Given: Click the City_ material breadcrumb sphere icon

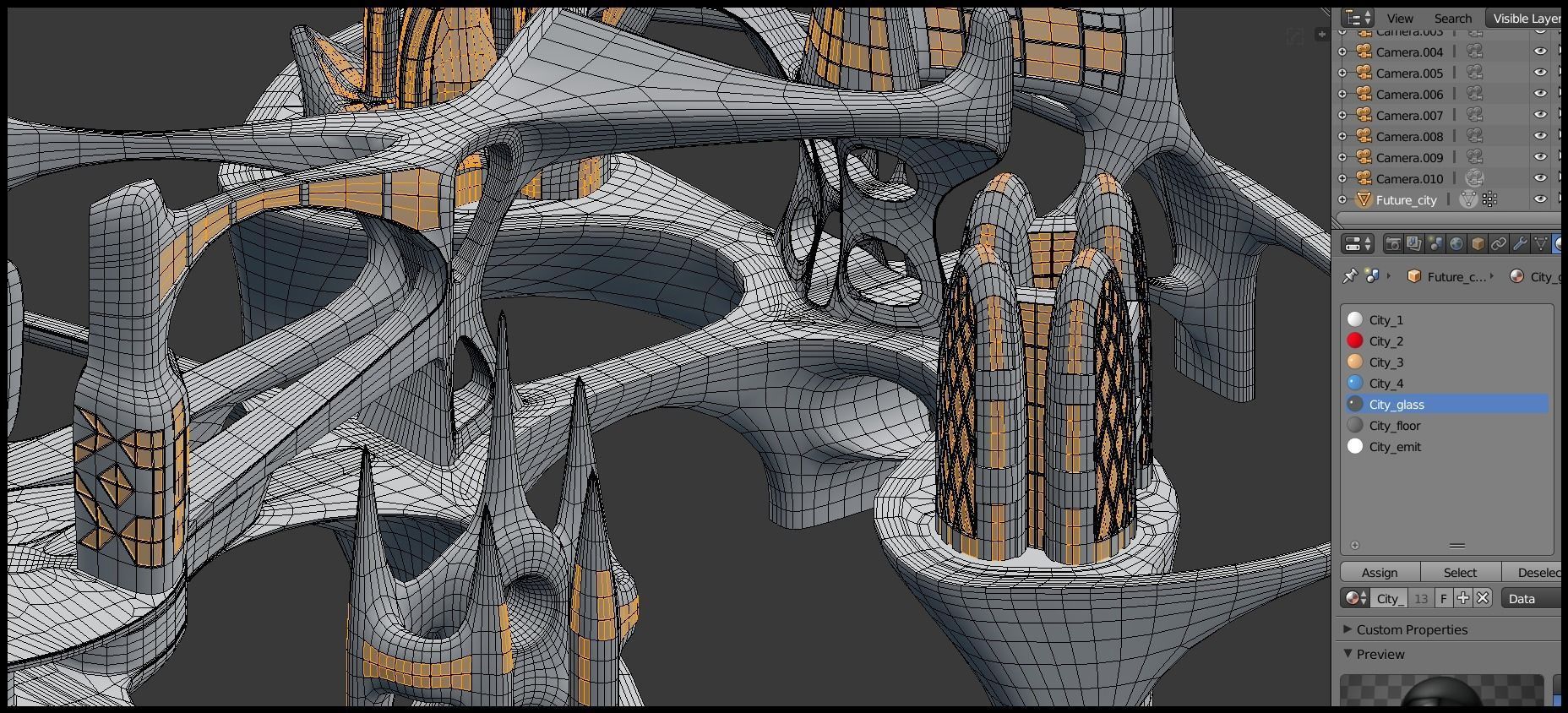Looking at the screenshot, I should point(1516,276).
